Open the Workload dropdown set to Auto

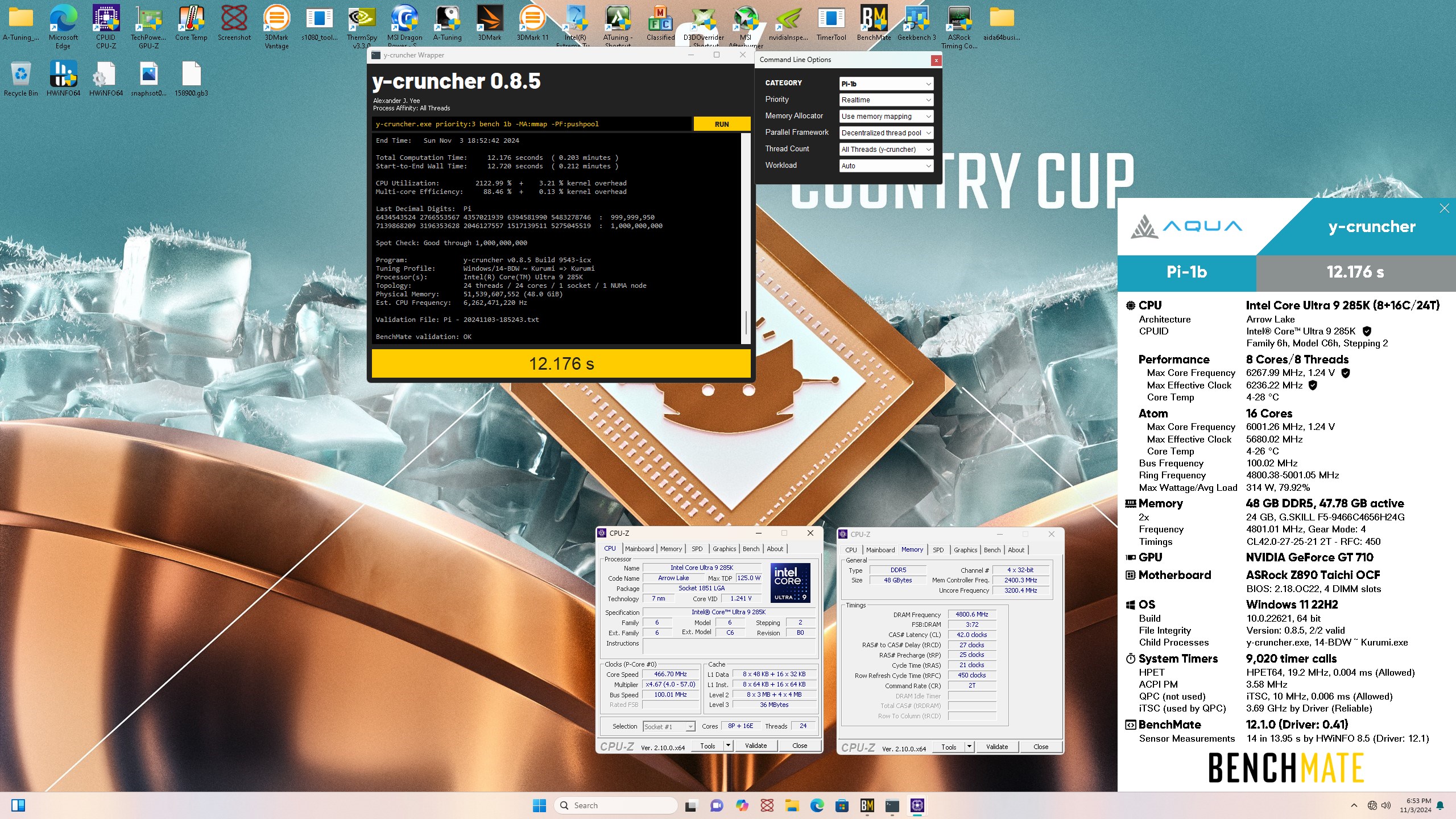(886, 166)
